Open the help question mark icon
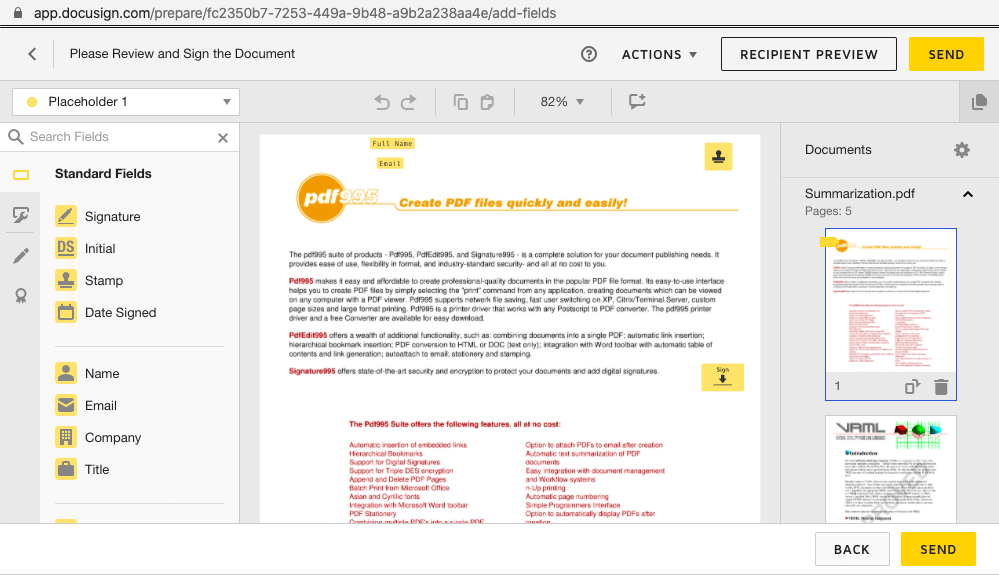This screenshot has width=999, height=575. click(x=589, y=54)
